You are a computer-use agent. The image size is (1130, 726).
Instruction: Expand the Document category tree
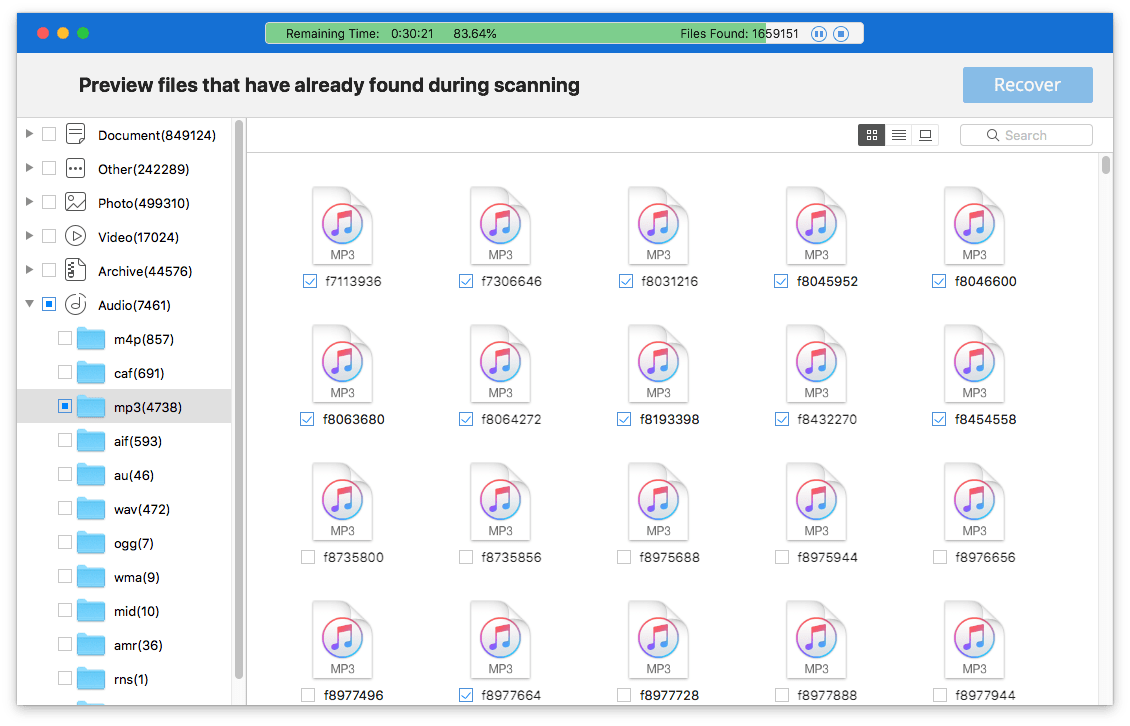(x=30, y=133)
